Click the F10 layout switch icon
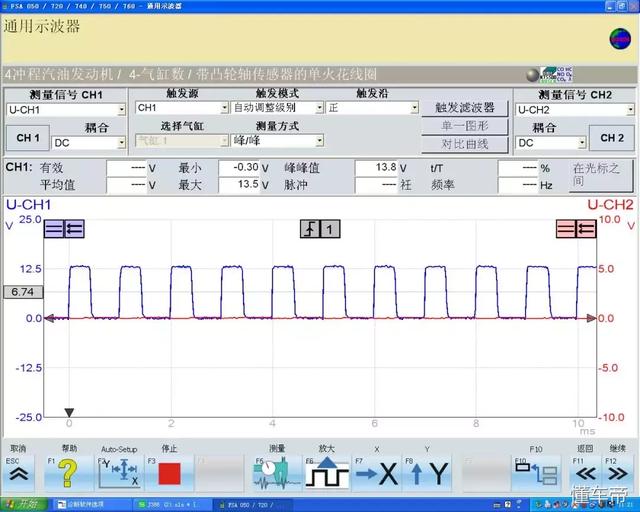The image size is (640, 512). click(536, 474)
